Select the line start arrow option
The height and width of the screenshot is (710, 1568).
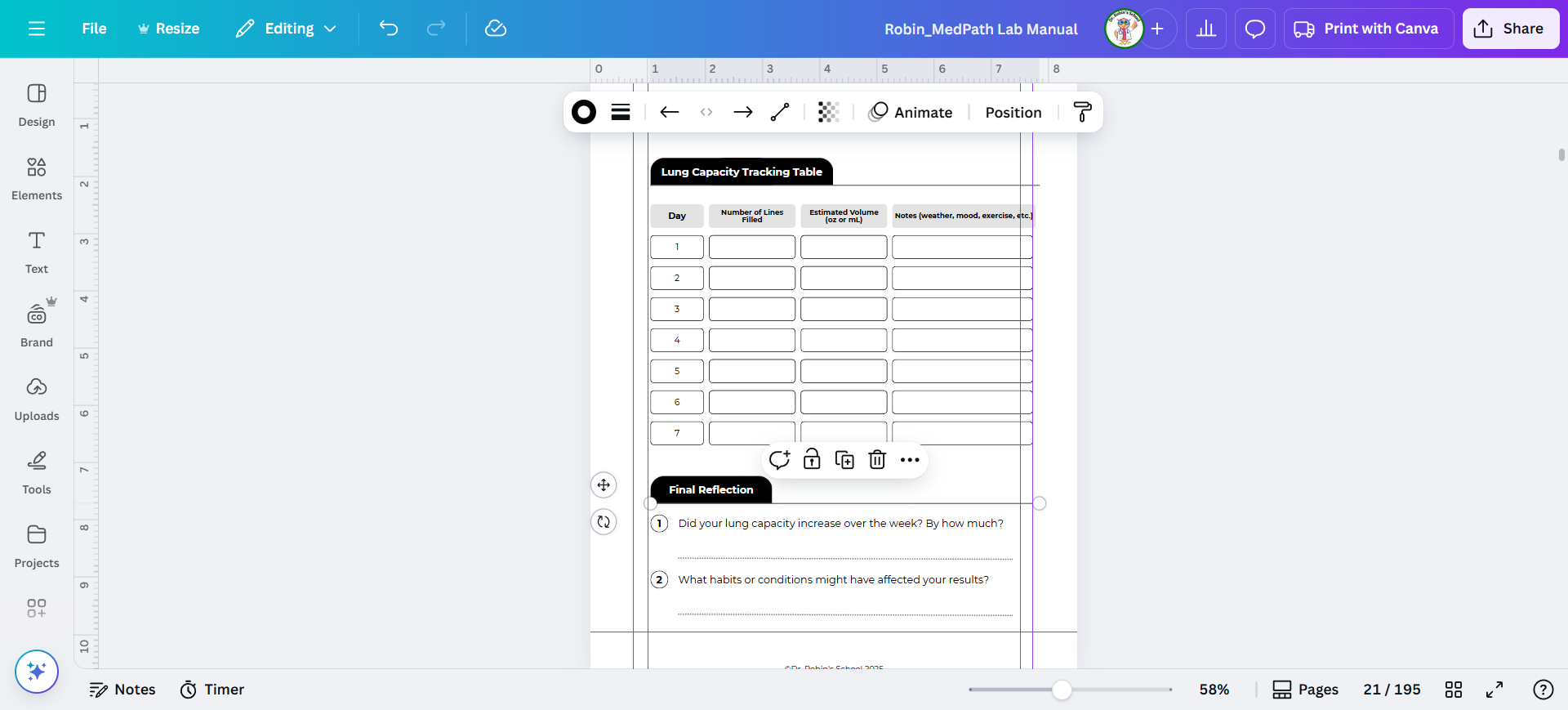pyautogui.click(x=670, y=112)
